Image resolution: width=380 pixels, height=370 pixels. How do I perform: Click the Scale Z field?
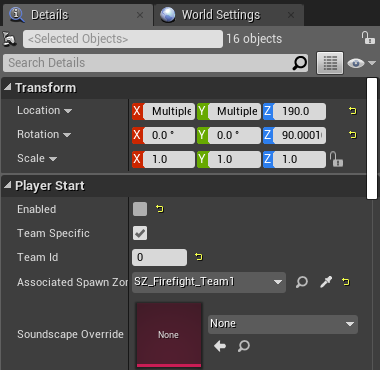pyautogui.click(x=300, y=159)
